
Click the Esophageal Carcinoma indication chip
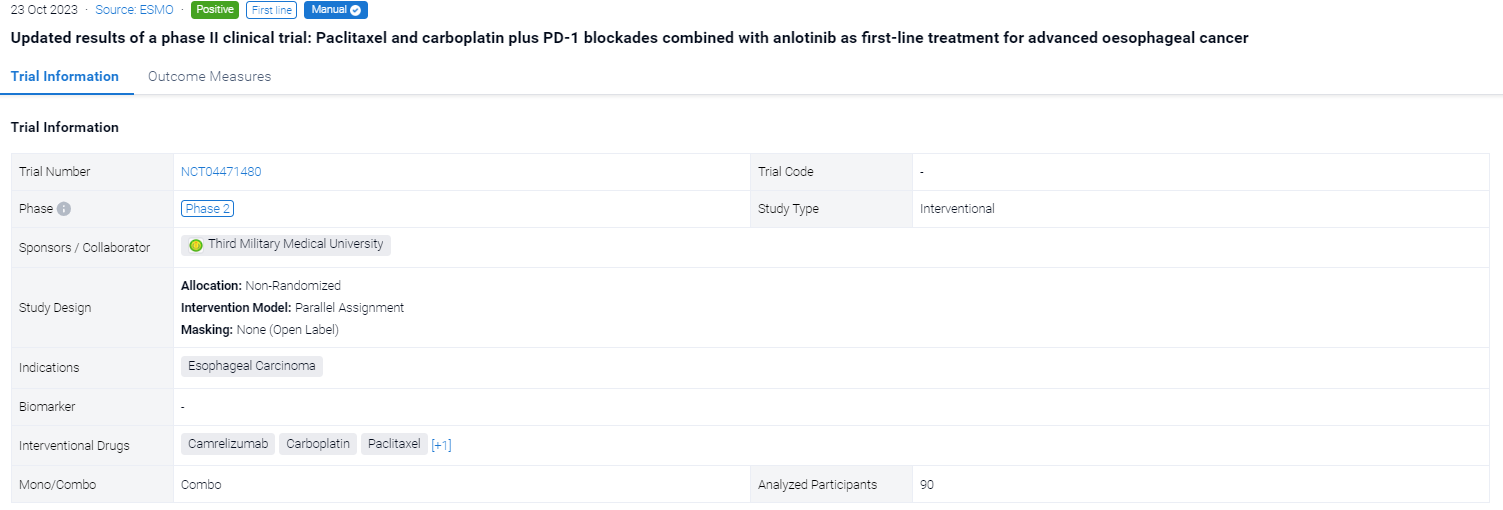click(251, 366)
